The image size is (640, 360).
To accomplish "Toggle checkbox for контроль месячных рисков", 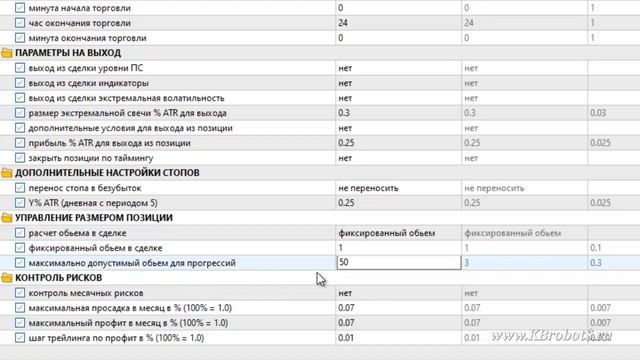I will point(20,293).
